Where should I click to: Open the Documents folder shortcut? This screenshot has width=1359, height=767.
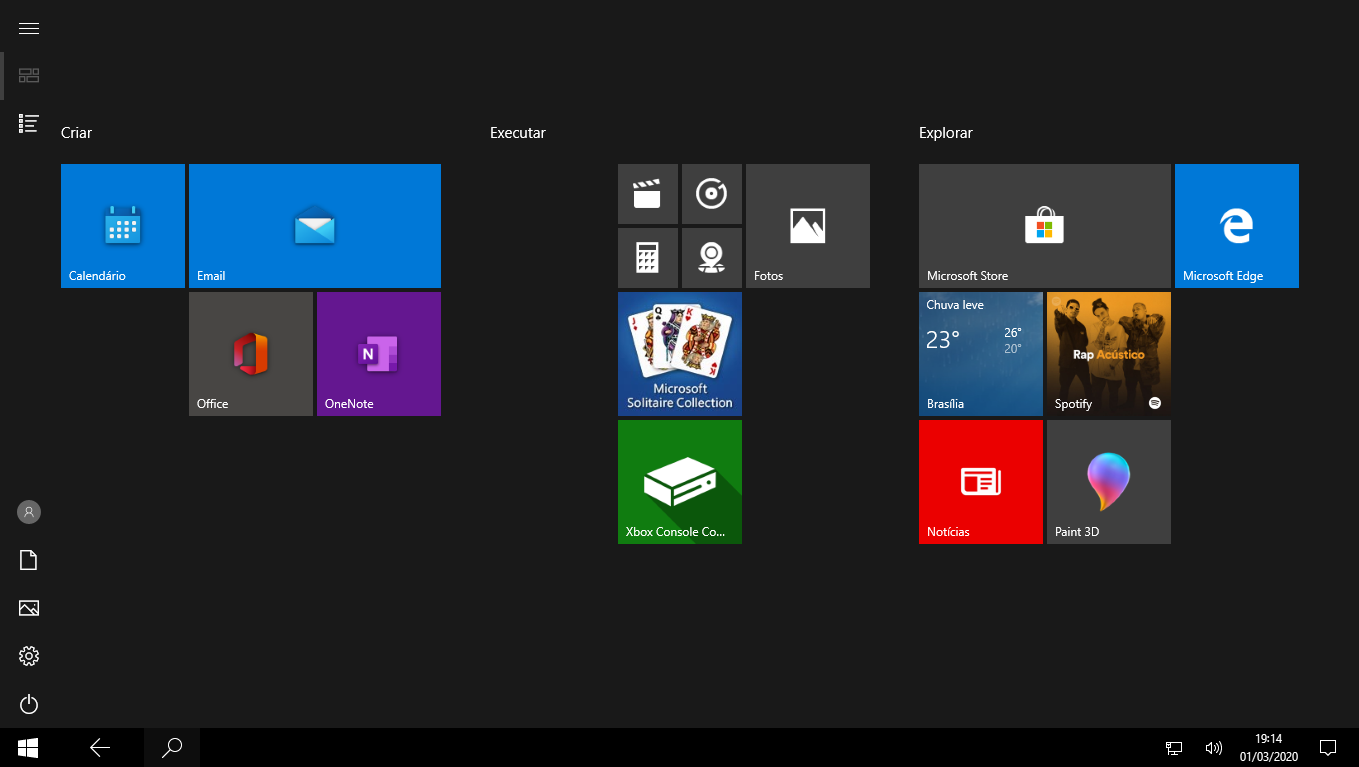(29, 560)
